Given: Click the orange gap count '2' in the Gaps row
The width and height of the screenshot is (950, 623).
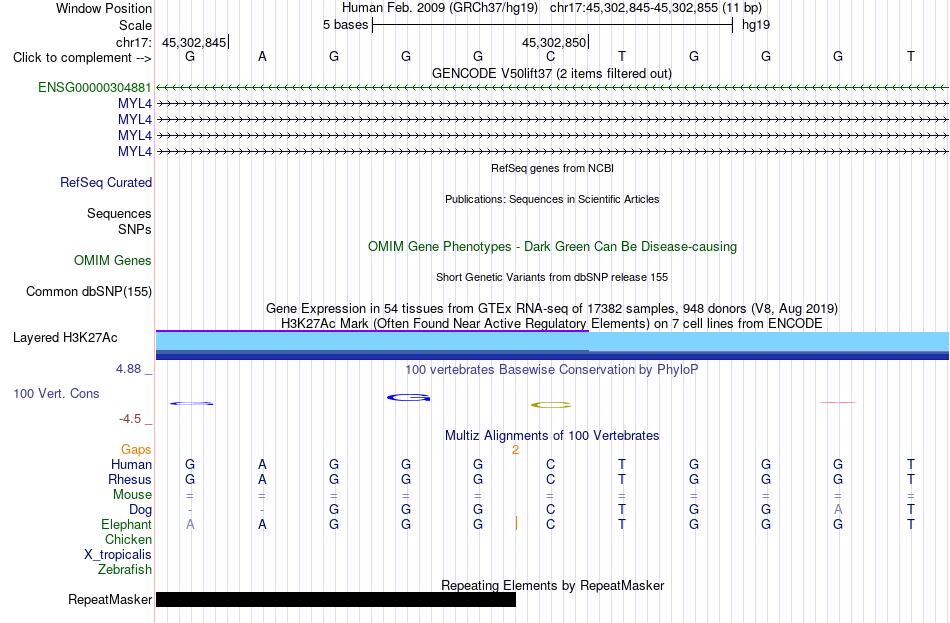Looking at the screenshot, I should 515,450.
